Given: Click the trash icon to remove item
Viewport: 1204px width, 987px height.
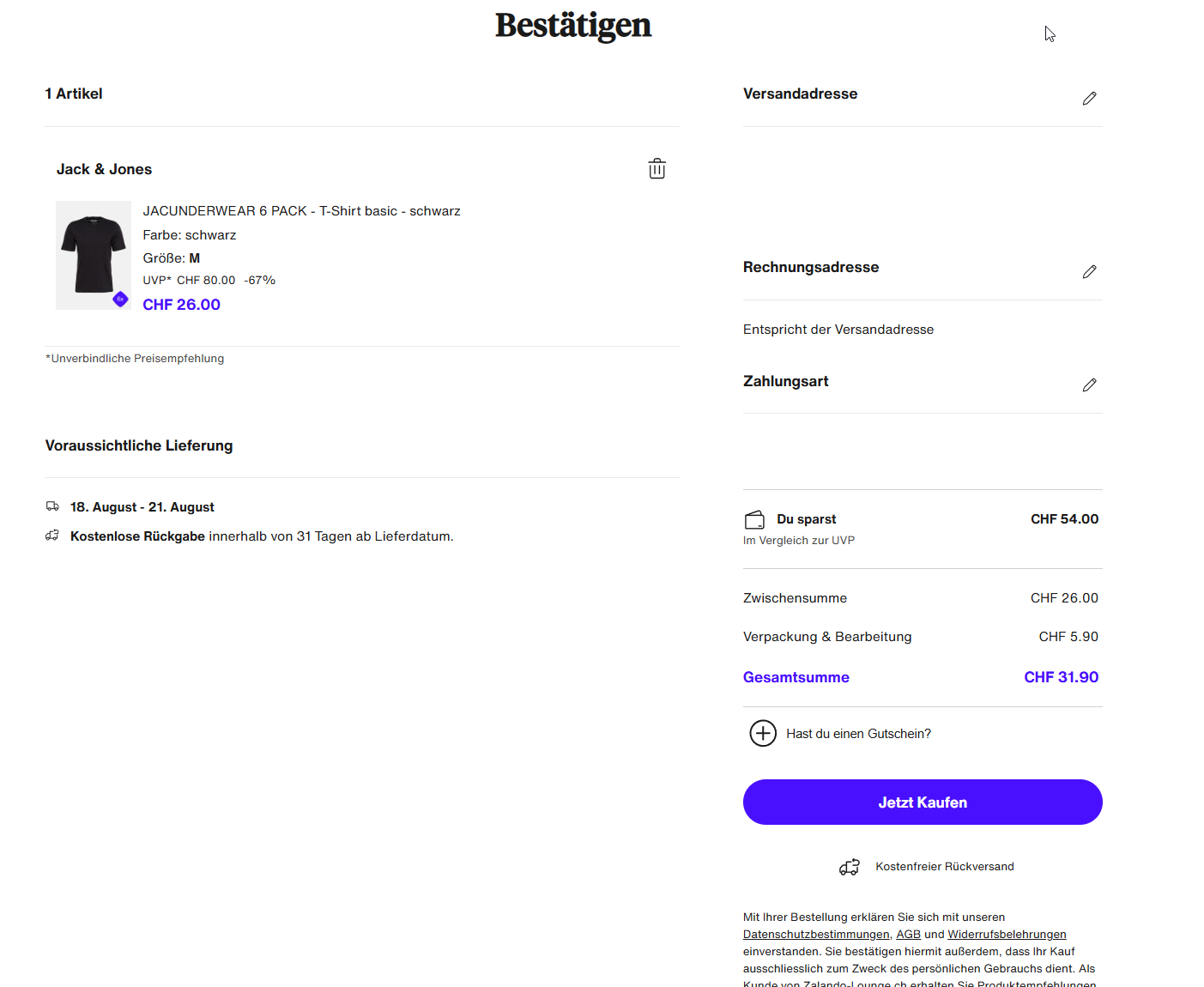Looking at the screenshot, I should point(656,169).
